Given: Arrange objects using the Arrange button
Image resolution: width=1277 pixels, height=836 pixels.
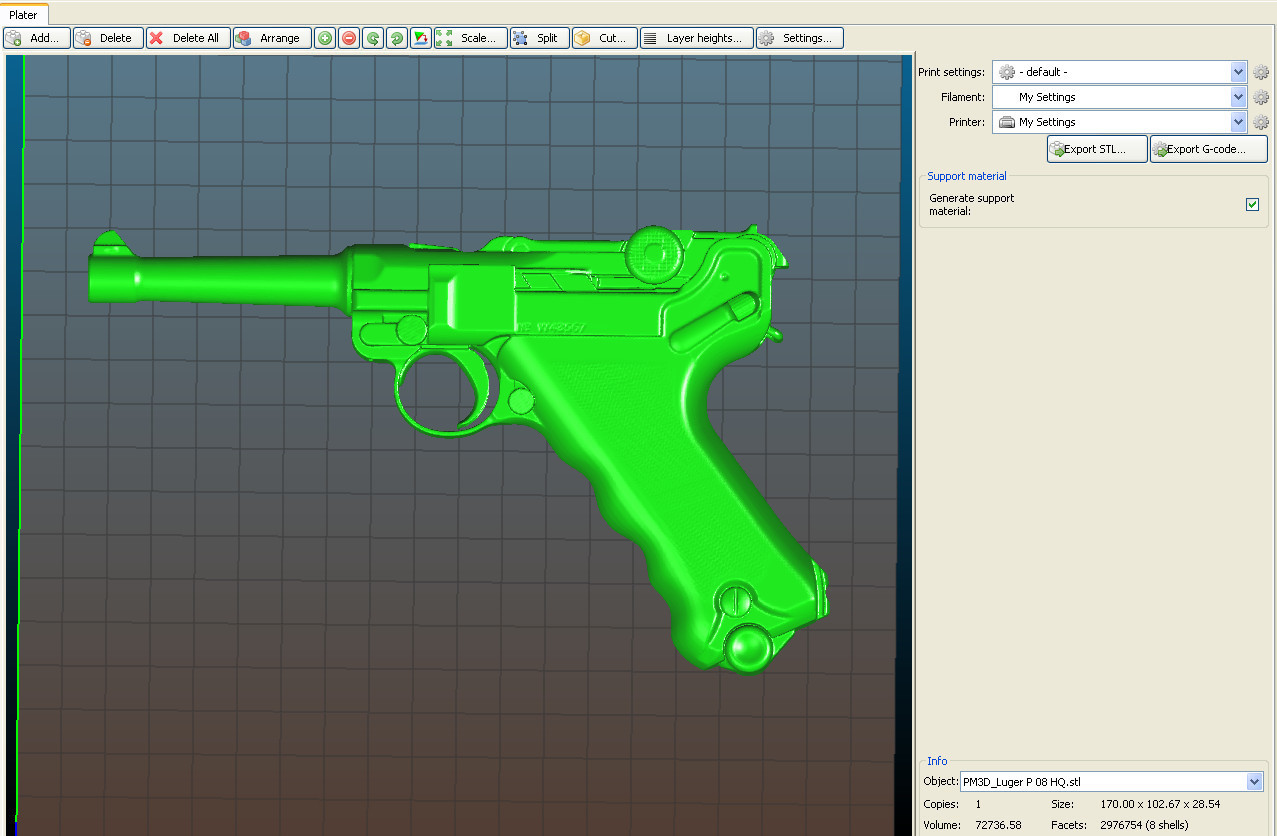Looking at the screenshot, I should point(272,38).
